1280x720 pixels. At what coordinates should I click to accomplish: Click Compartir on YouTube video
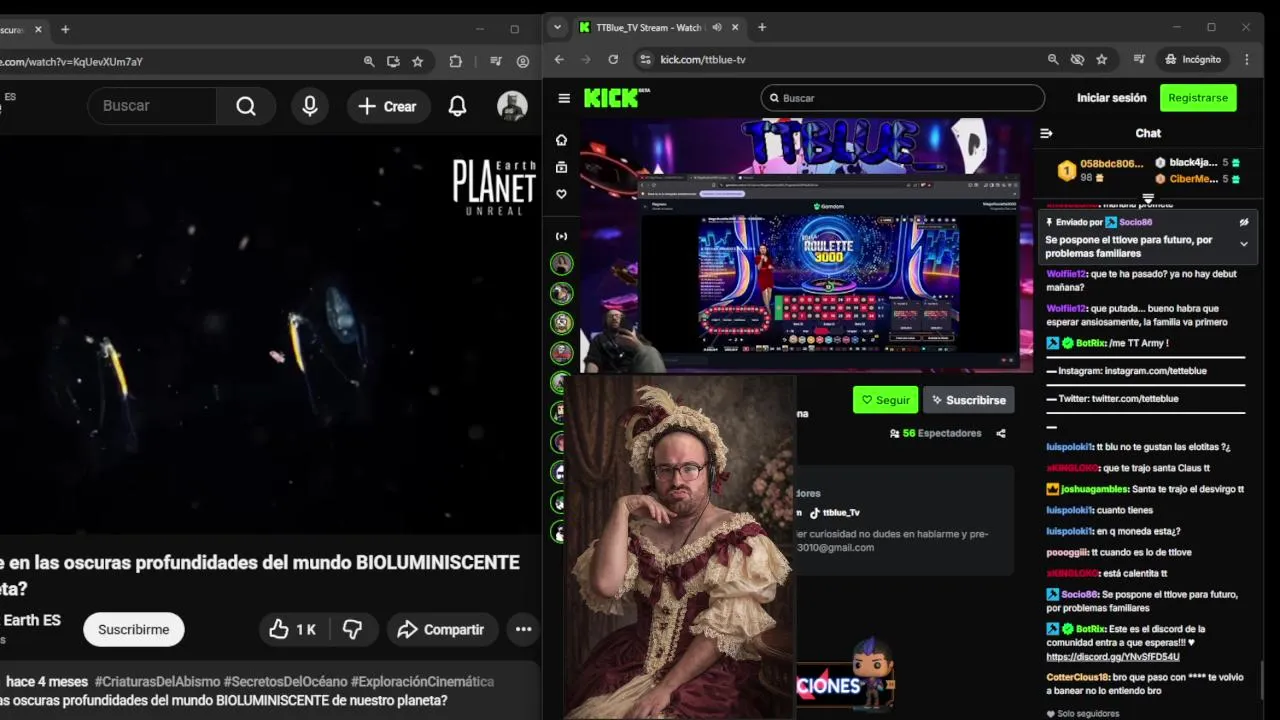tap(441, 629)
